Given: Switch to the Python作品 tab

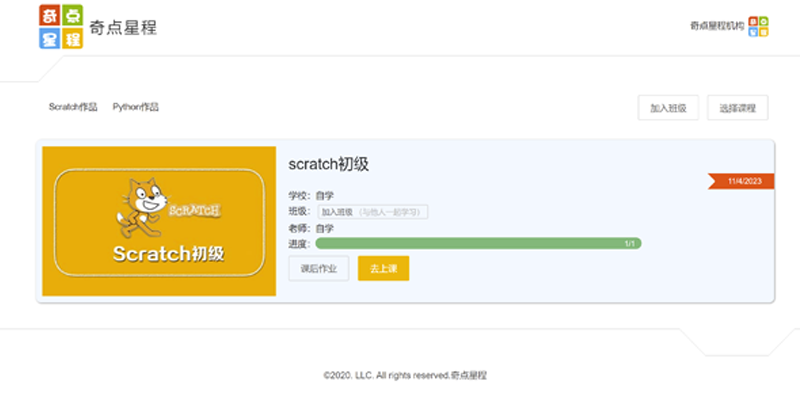Looking at the screenshot, I should pyautogui.click(x=136, y=107).
